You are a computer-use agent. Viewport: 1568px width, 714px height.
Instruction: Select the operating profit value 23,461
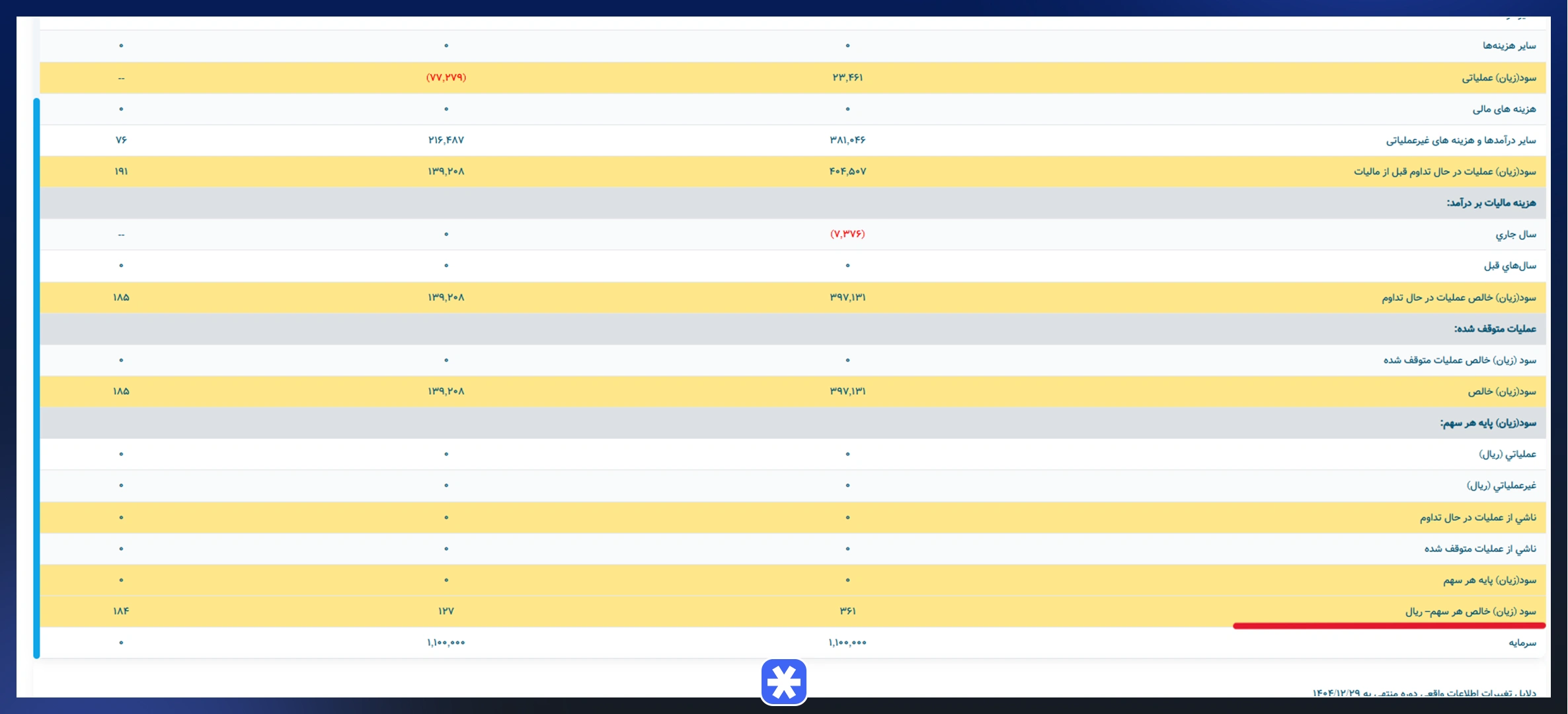[x=847, y=77]
